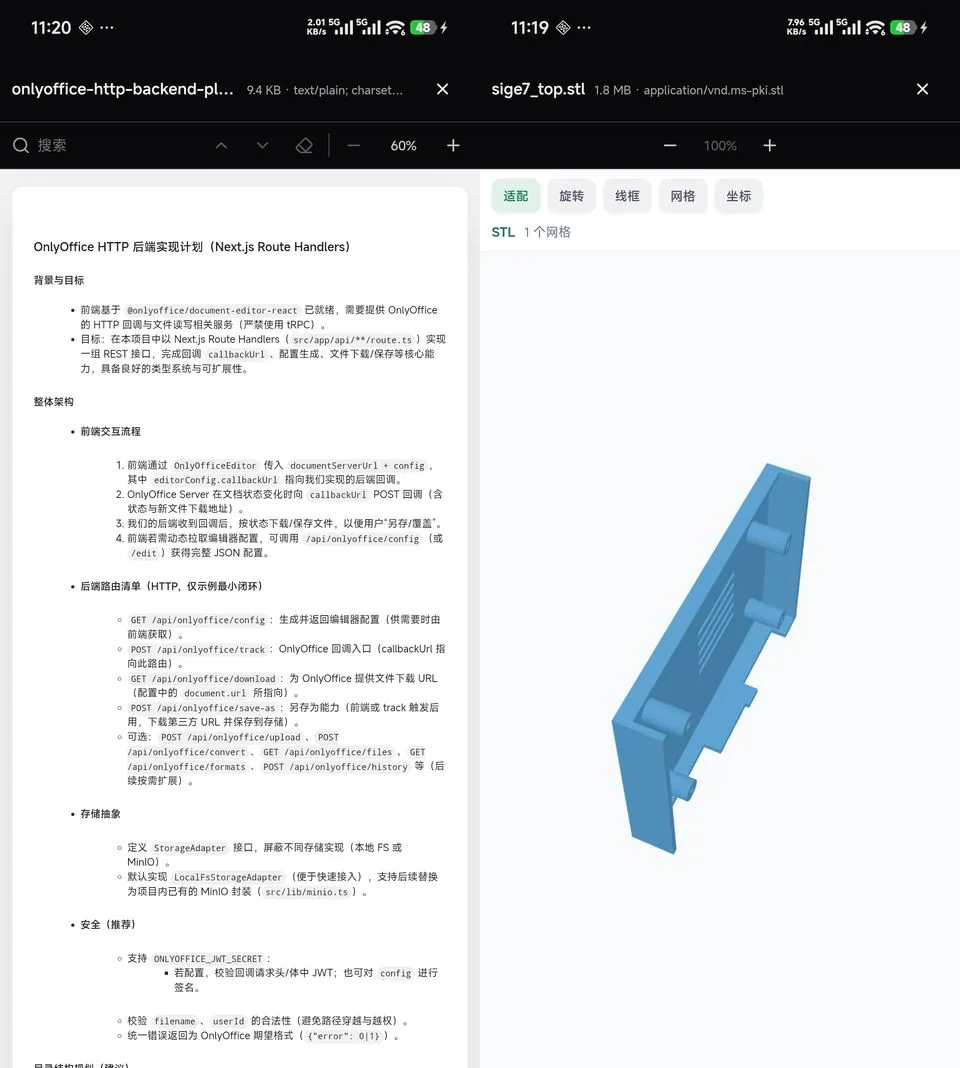Click the 60% zoom level indicator
Image resolution: width=960 pixels, height=1068 pixels.
pyautogui.click(x=403, y=146)
